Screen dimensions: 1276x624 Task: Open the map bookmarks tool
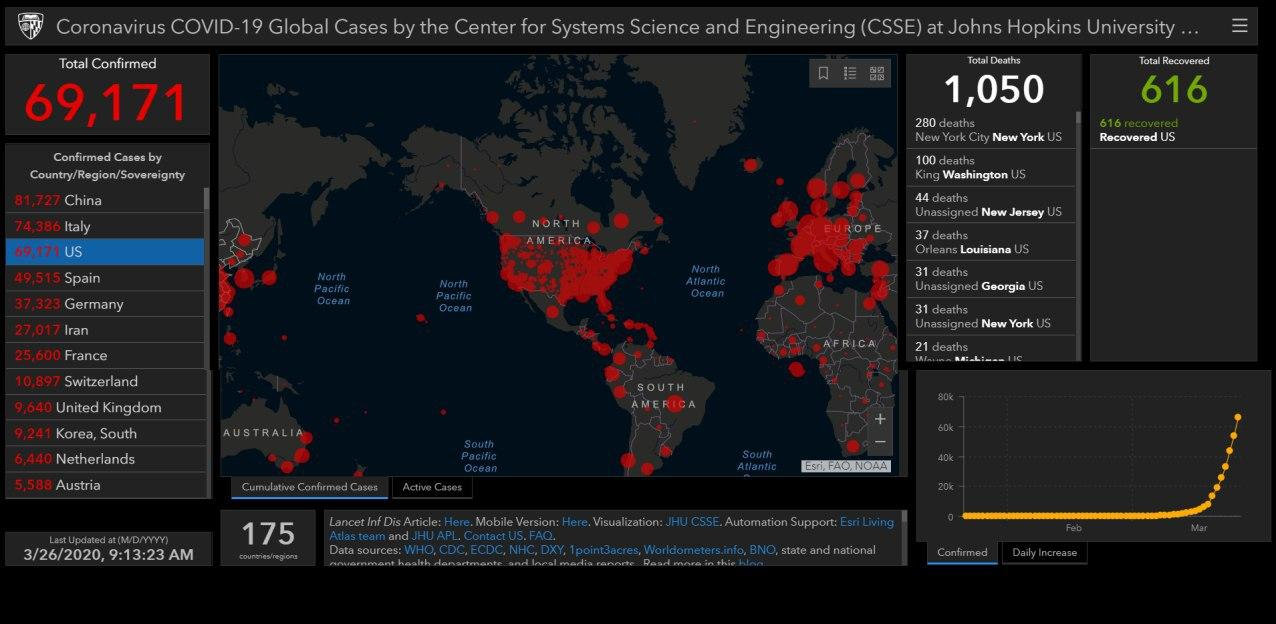click(824, 73)
